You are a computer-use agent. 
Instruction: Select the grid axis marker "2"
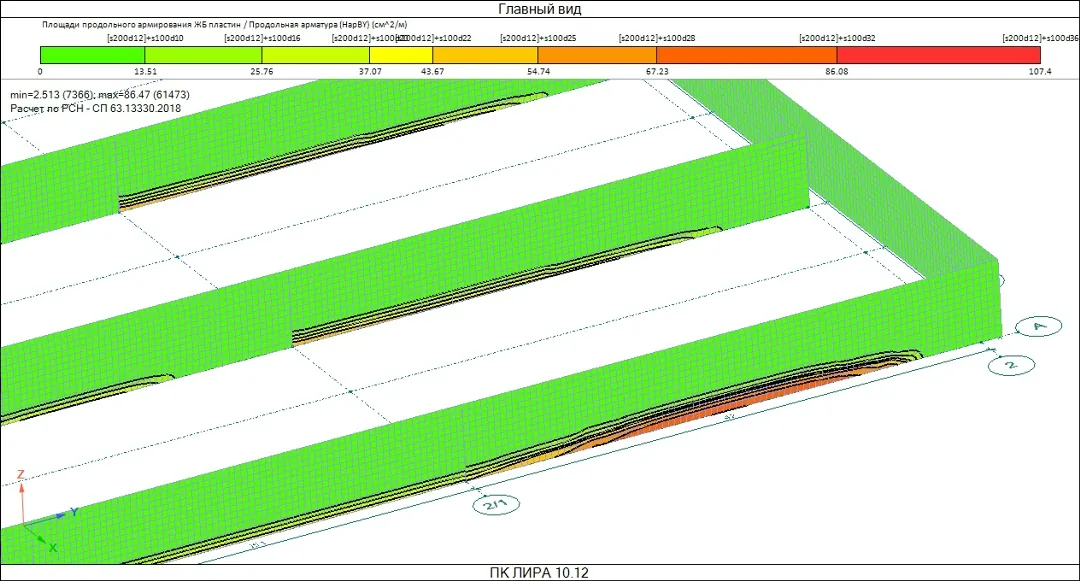click(1011, 365)
